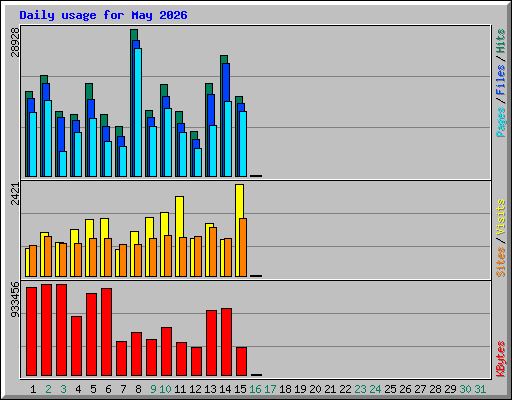512x400 pixels.
Task: Click the green hits bar for day 1
Action: click(x=29, y=95)
